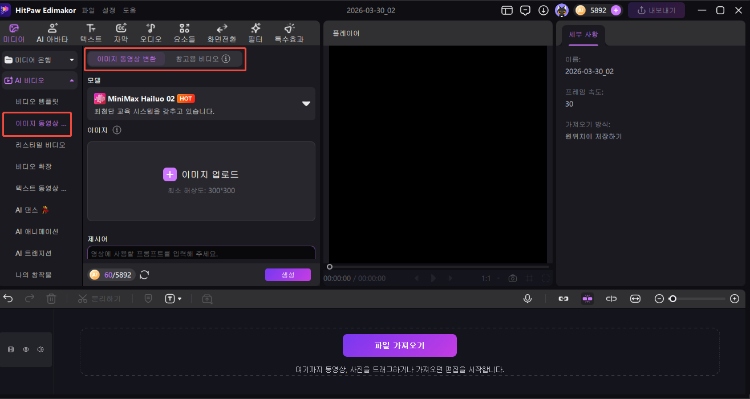Toggle the link clips icon on timeline toolbar
The height and width of the screenshot is (399, 750).
563,299
